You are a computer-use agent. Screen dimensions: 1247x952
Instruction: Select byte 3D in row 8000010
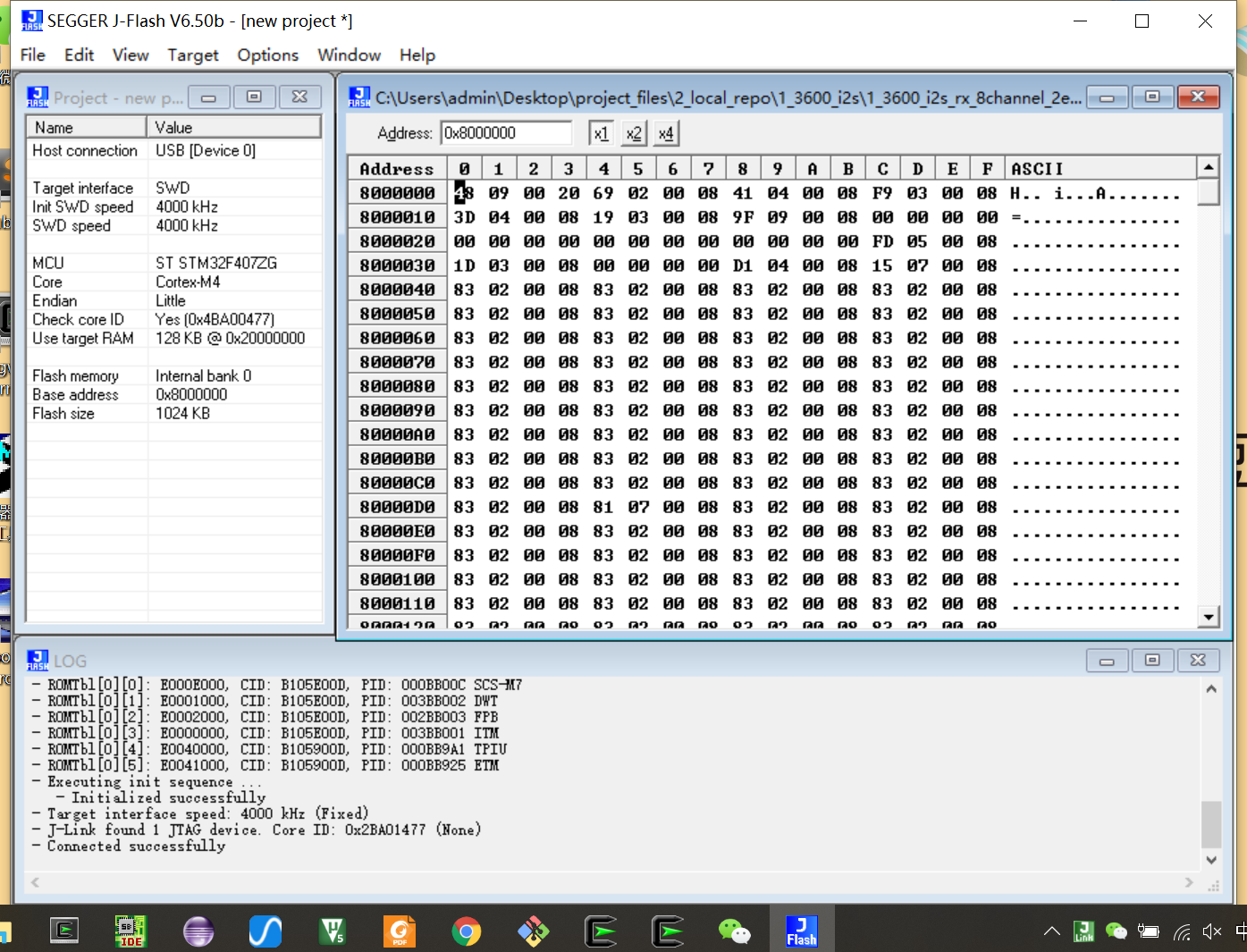(464, 217)
